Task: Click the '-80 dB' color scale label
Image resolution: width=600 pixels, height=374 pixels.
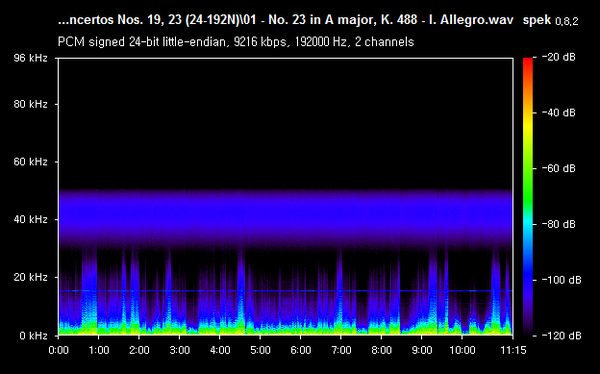Action: pos(559,224)
